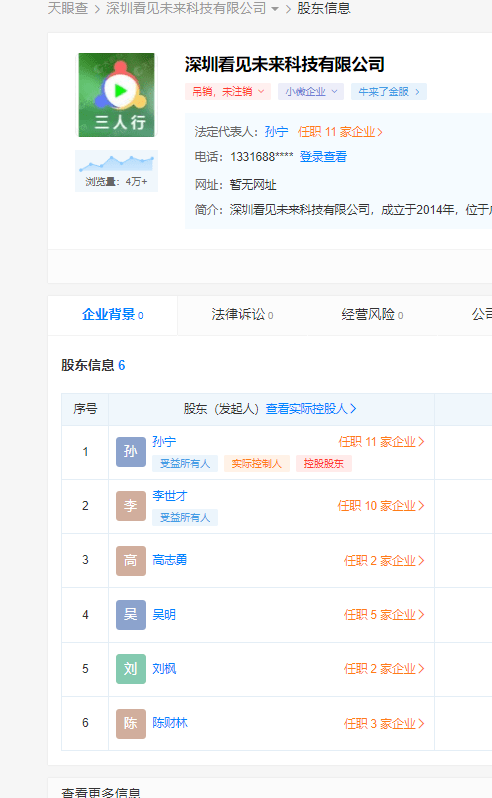Click 查看实际控股人 link
Image resolution: width=492 pixels, height=798 pixels.
311,409
